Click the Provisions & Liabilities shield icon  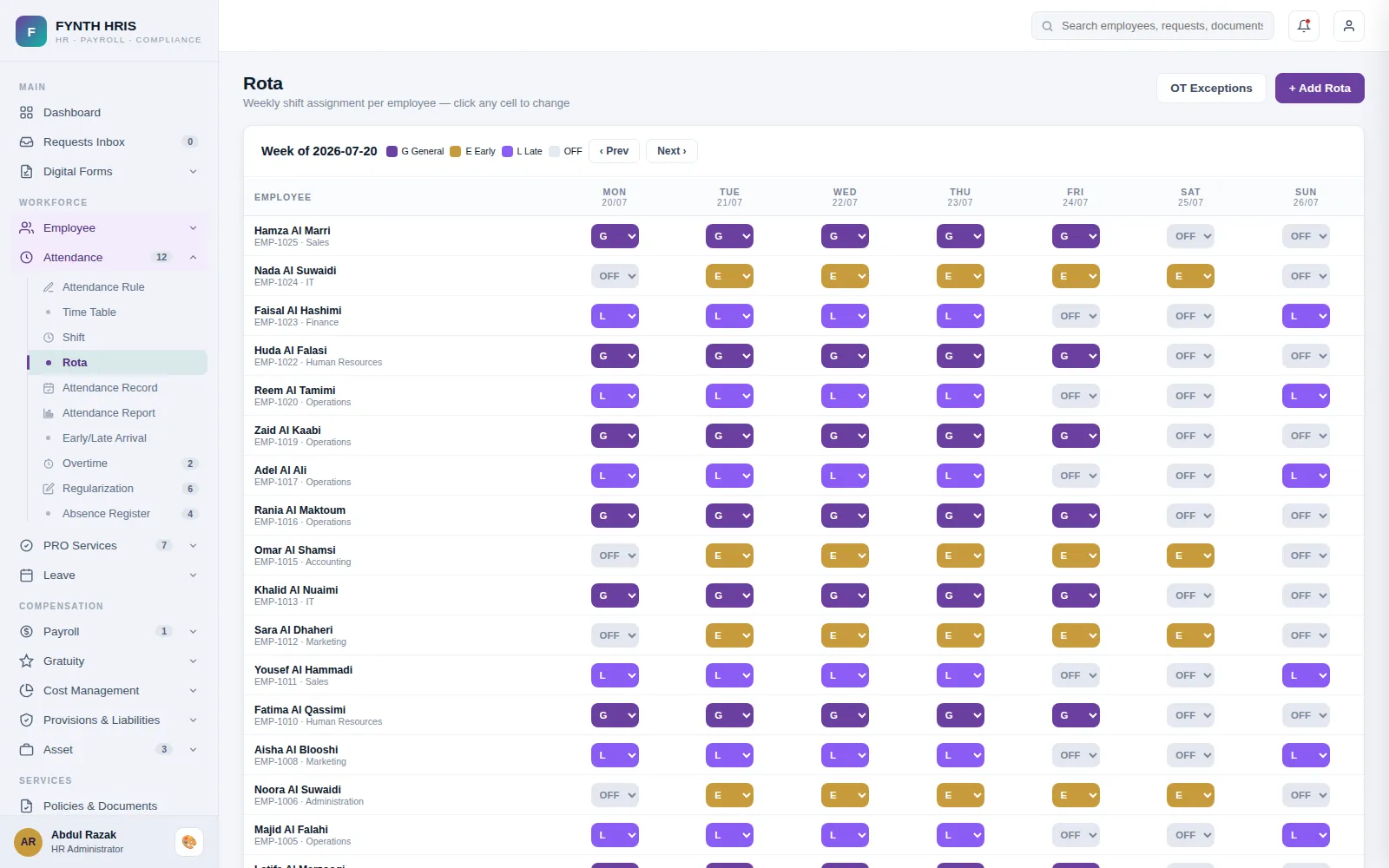pos(27,720)
